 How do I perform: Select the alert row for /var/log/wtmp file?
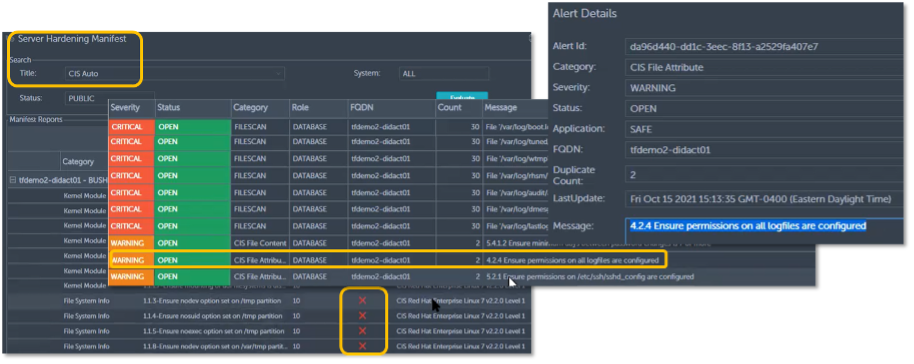[328, 159]
